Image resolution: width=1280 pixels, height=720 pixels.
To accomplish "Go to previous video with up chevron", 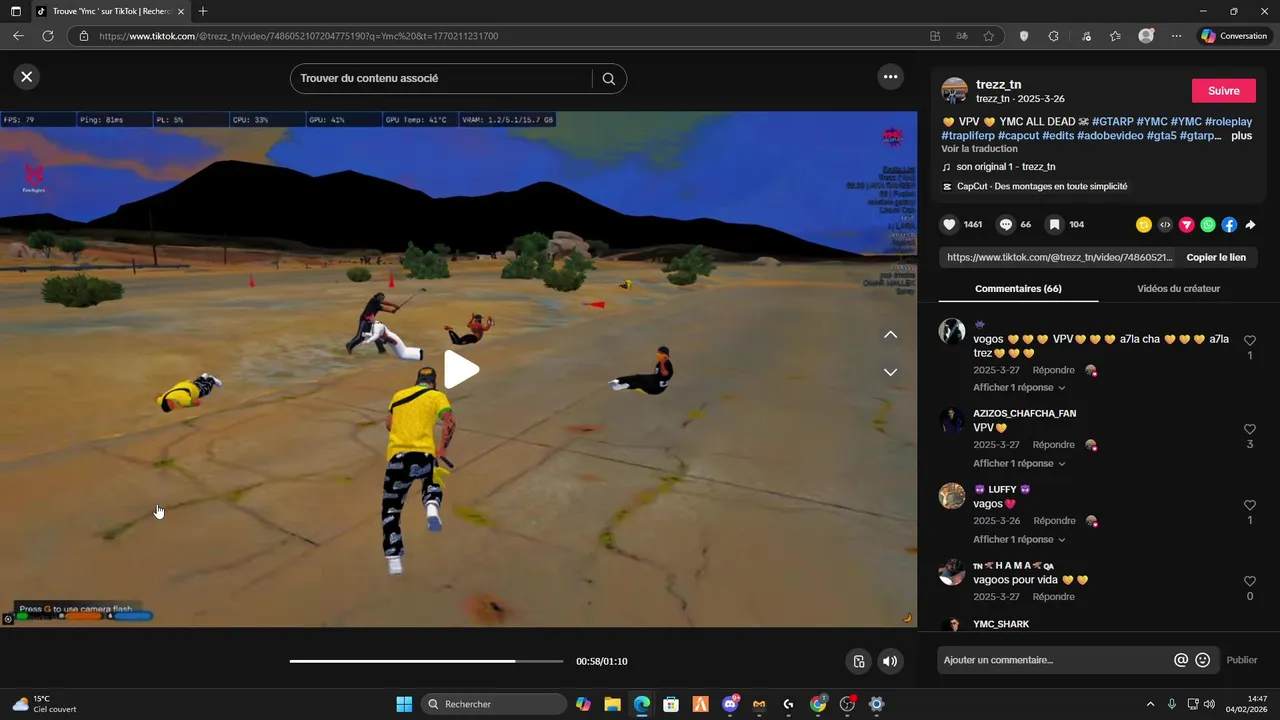I will pyautogui.click(x=890, y=335).
